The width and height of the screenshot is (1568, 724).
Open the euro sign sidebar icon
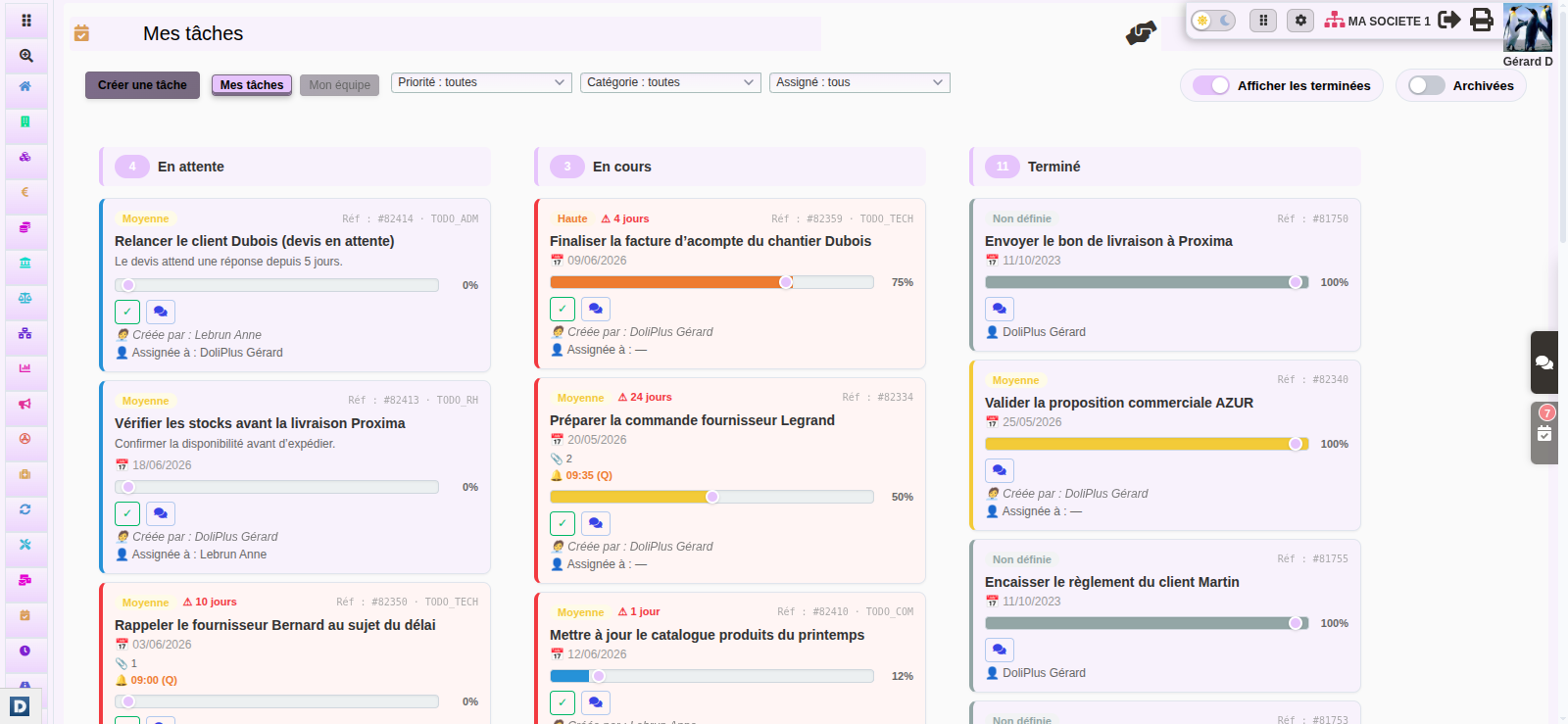click(25, 192)
